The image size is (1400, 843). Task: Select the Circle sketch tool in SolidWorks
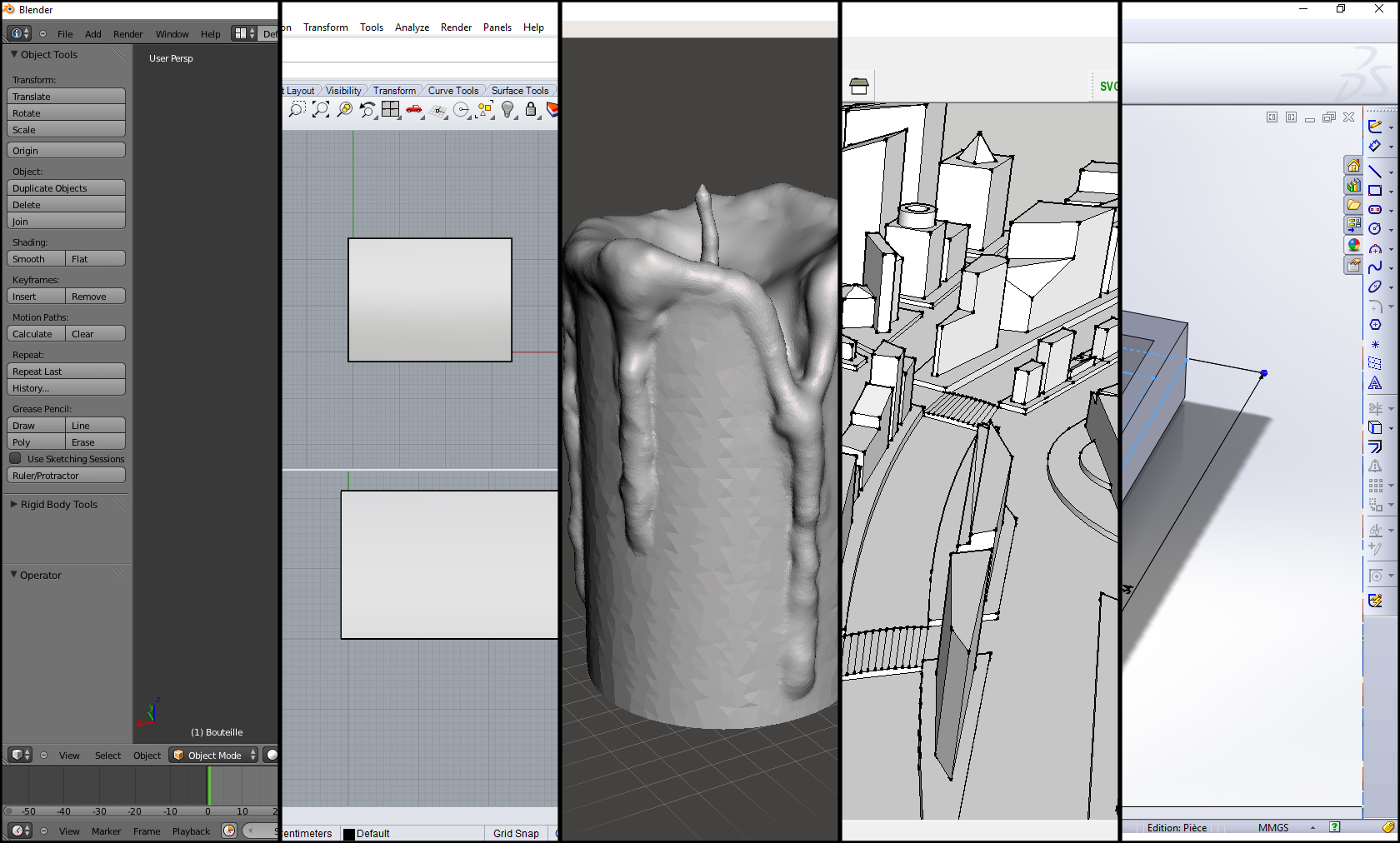1375,228
